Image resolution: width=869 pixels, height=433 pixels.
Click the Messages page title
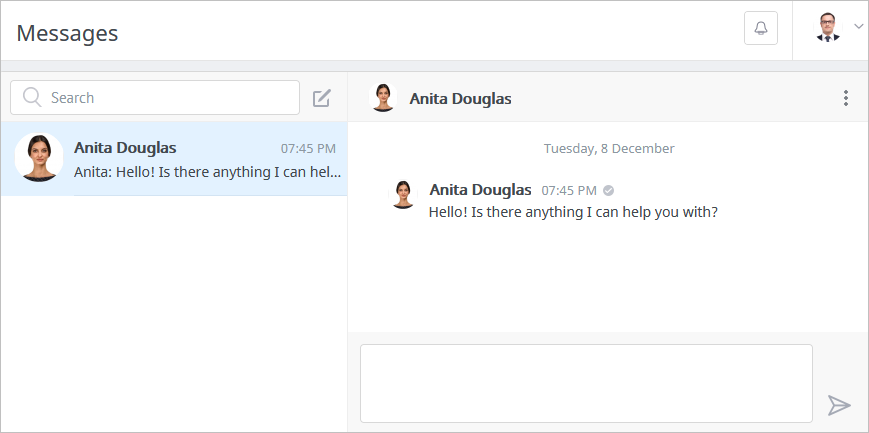coord(67,33)
